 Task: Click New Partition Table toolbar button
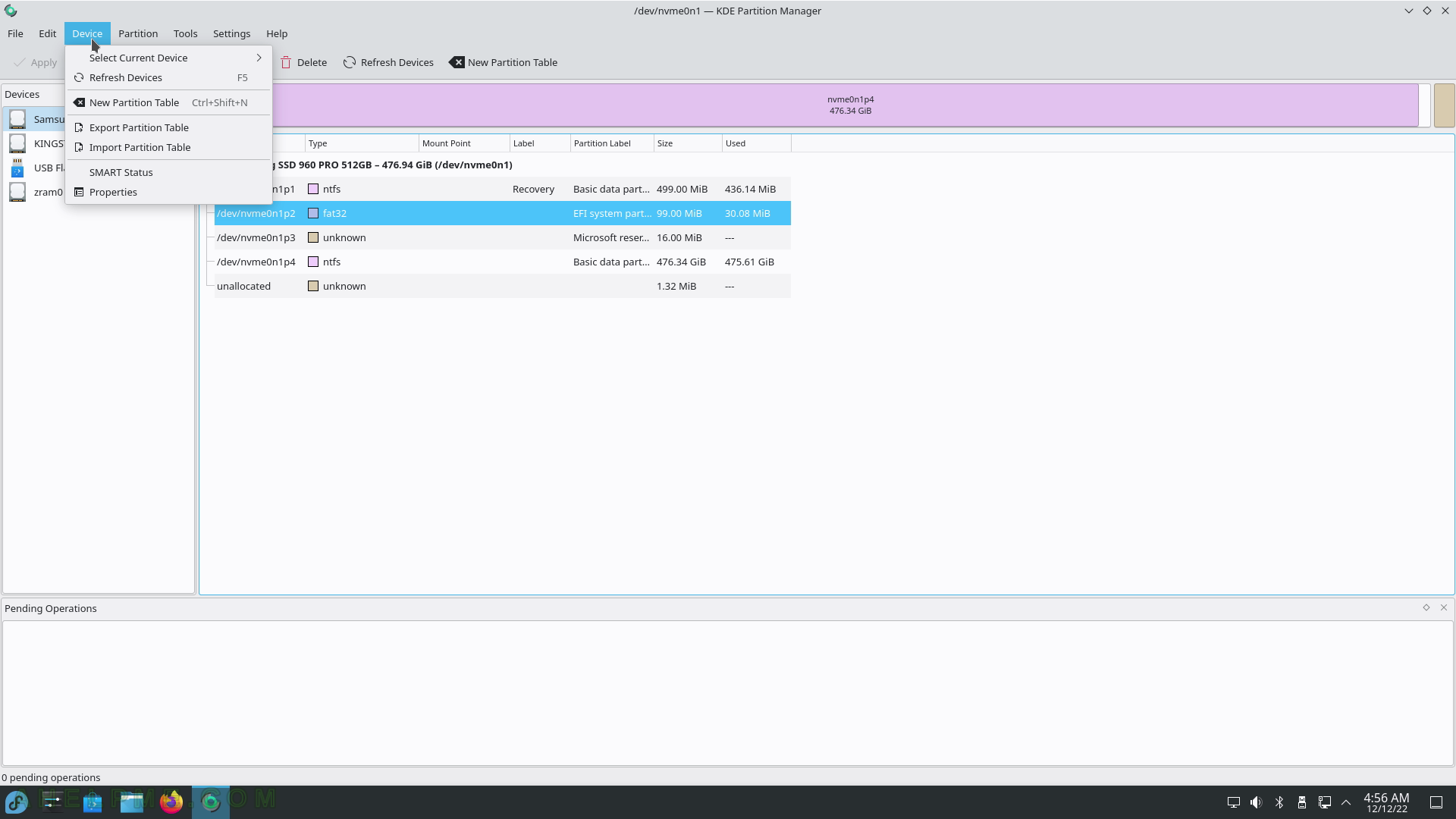click(504, 62)
